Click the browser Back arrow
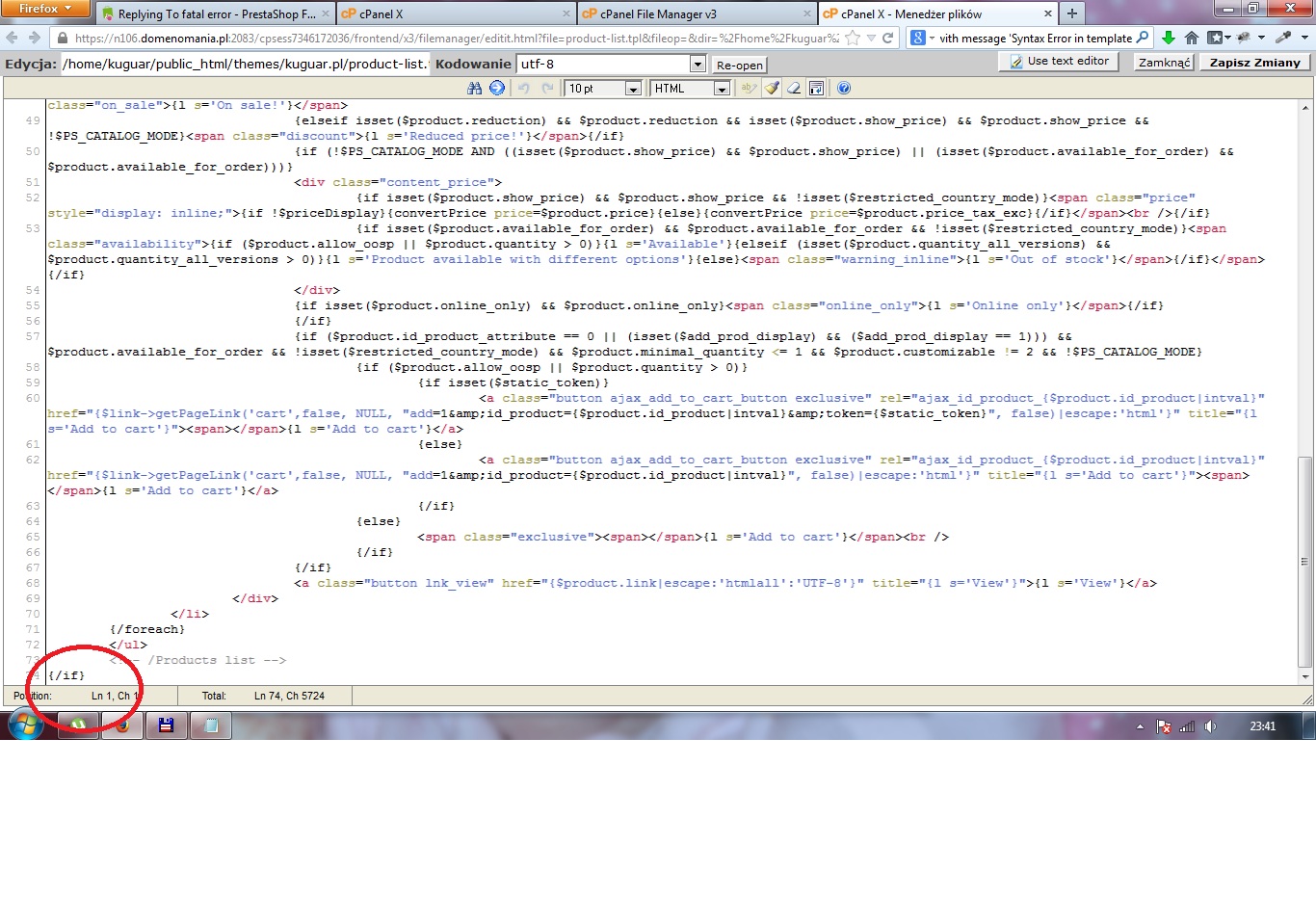 pos(12,38)
